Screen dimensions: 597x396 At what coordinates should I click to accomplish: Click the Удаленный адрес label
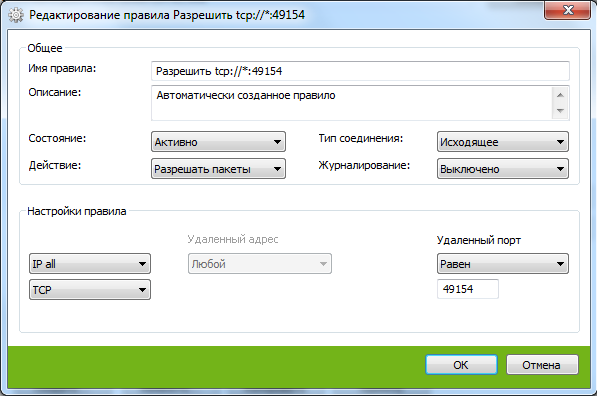pyautogui.click(x=233, y=239)
